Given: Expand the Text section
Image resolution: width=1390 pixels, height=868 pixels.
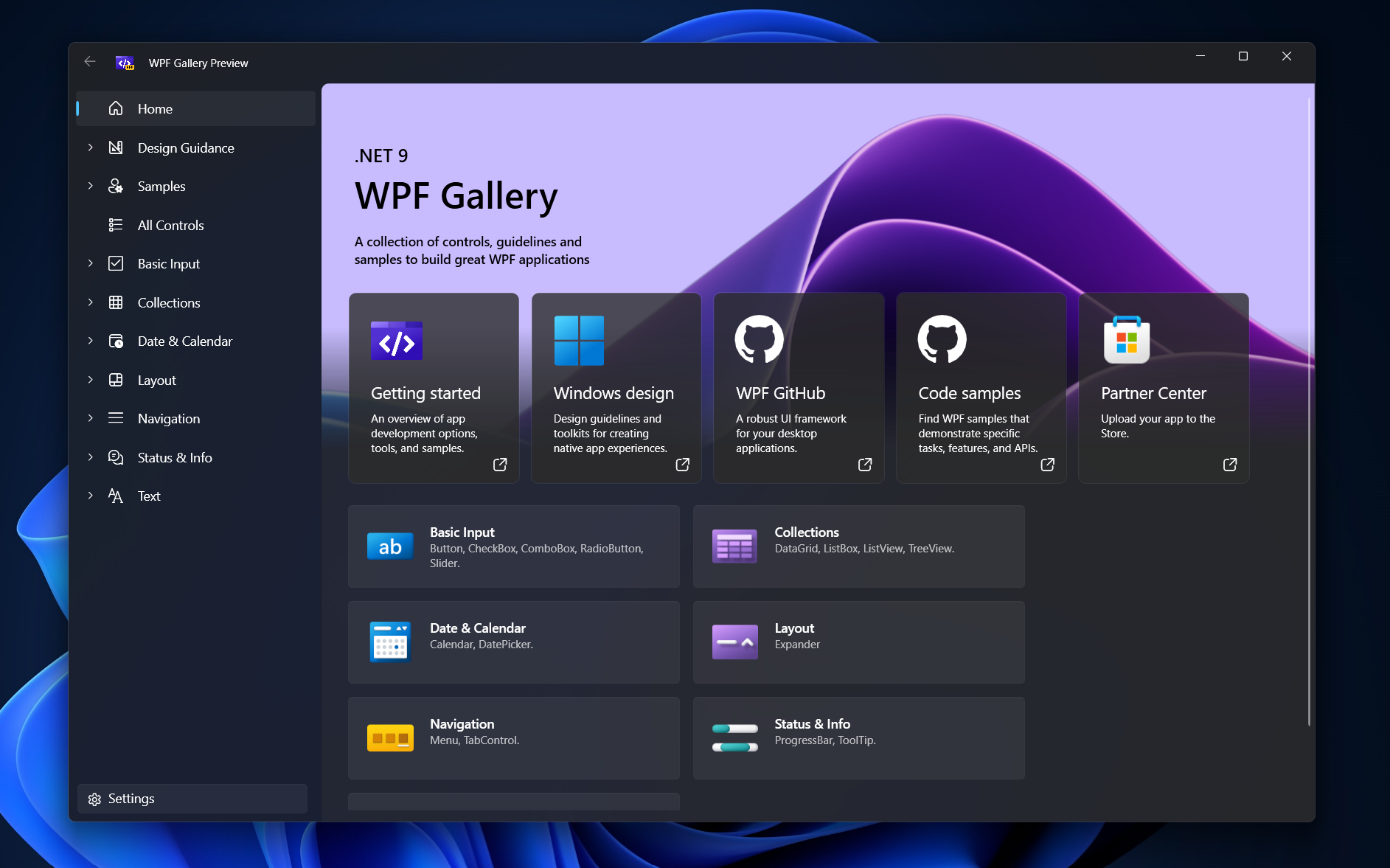Looking at the screenshot, I should tap(90, 496).
